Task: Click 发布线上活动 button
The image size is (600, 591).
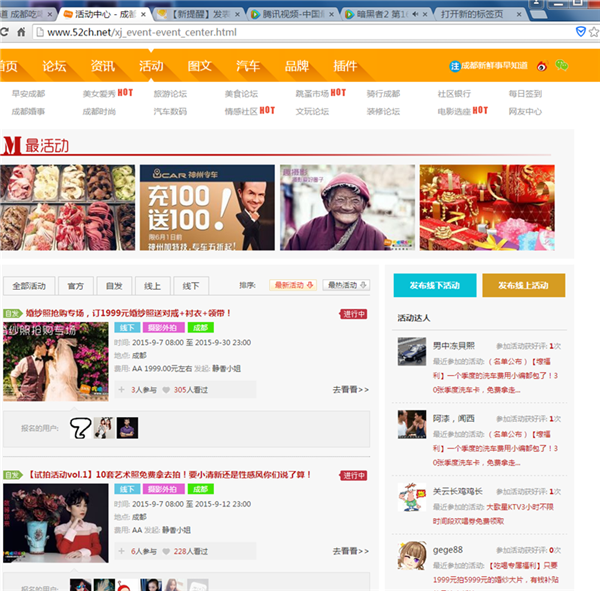Action: 523,285
